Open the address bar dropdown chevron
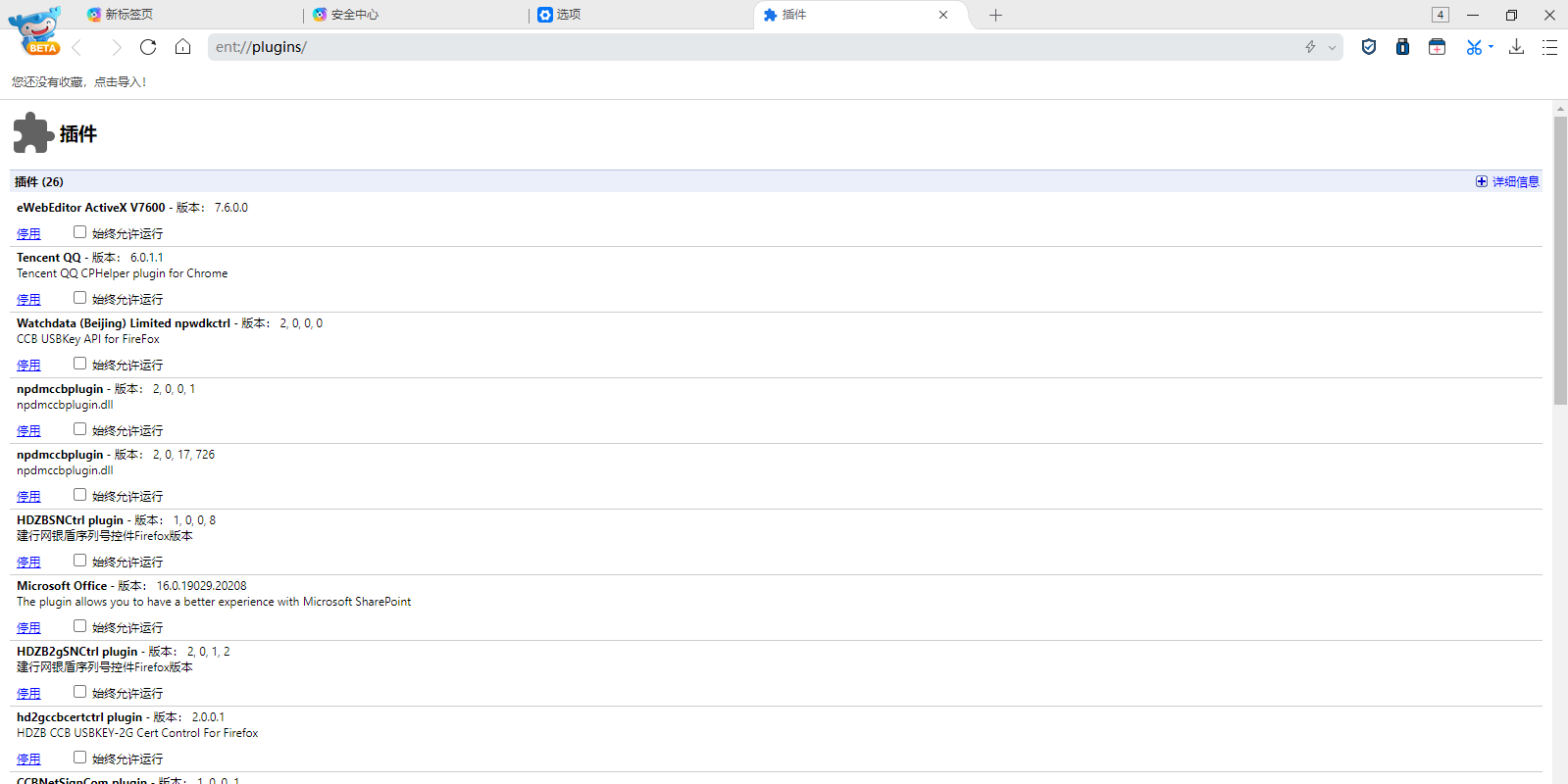1568x784 pixels. click(1332, 47)
